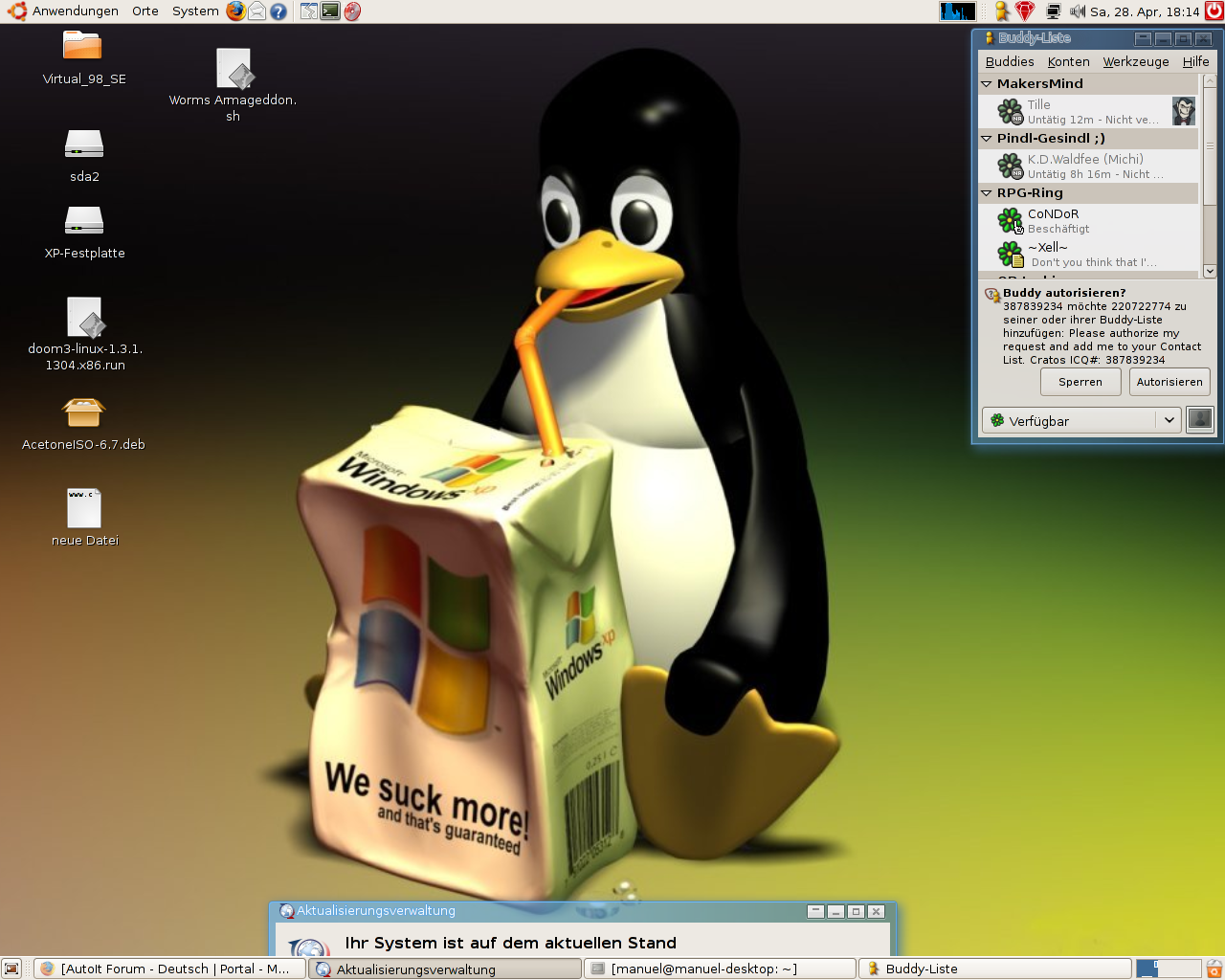
Task: Open the AcetoneISO-6.7.deb package icon
Action: 83,413
